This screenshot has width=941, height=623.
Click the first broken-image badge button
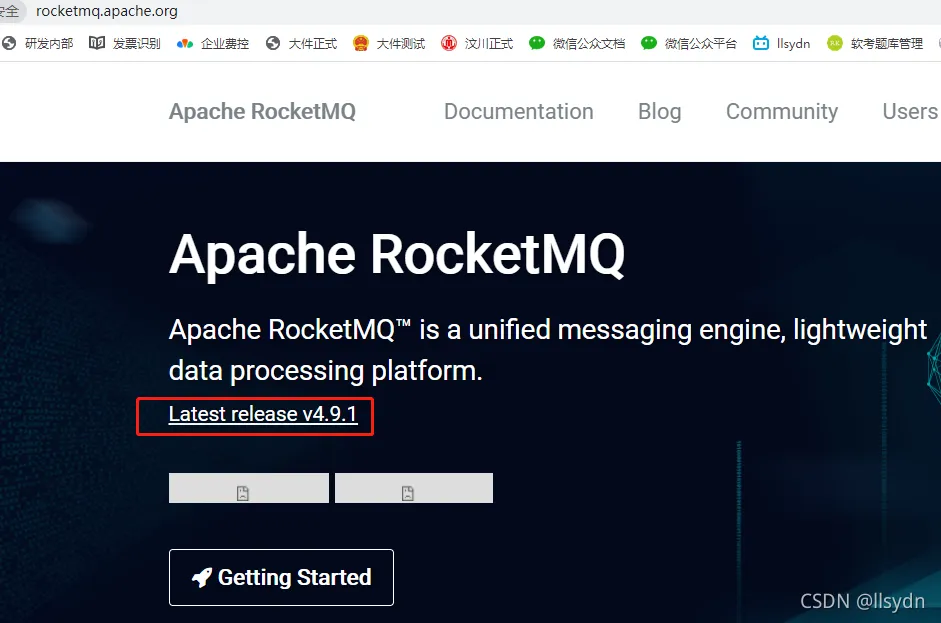click(x=248, y=488)
